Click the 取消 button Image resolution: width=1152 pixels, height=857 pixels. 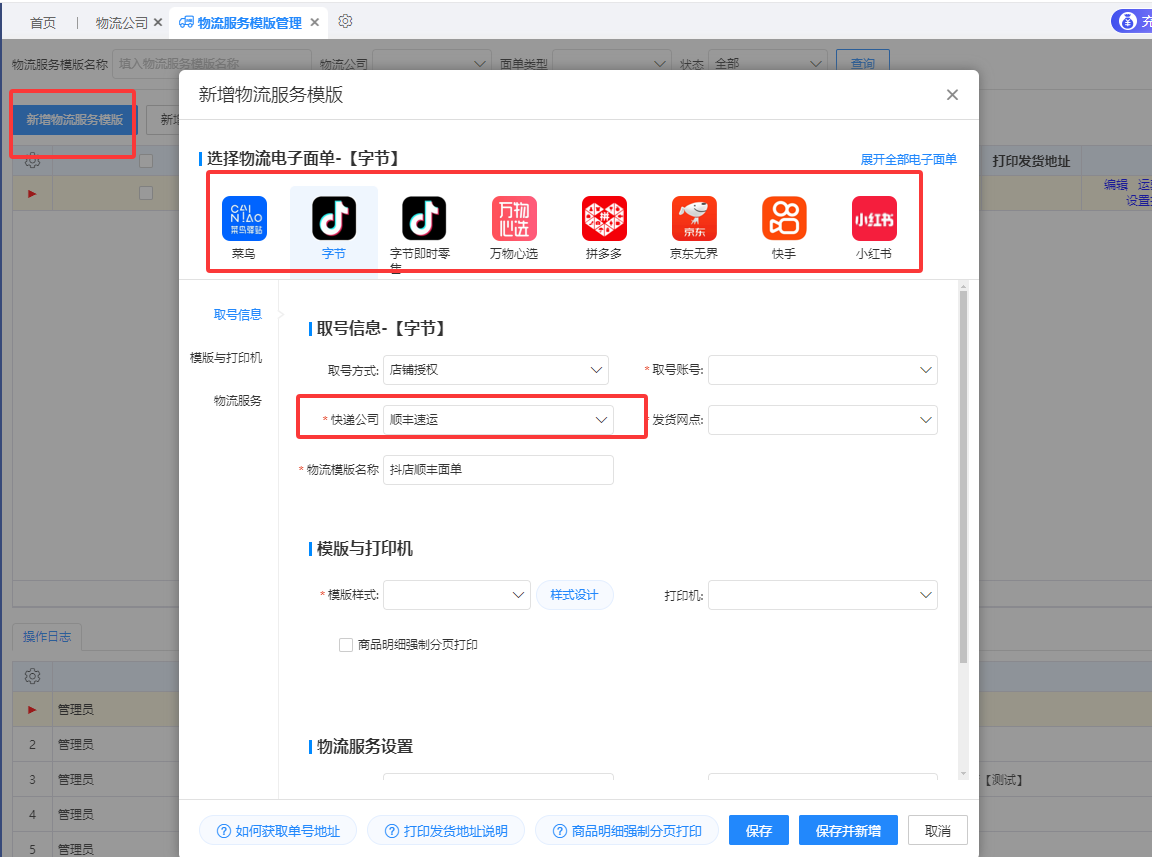(937, 831)
